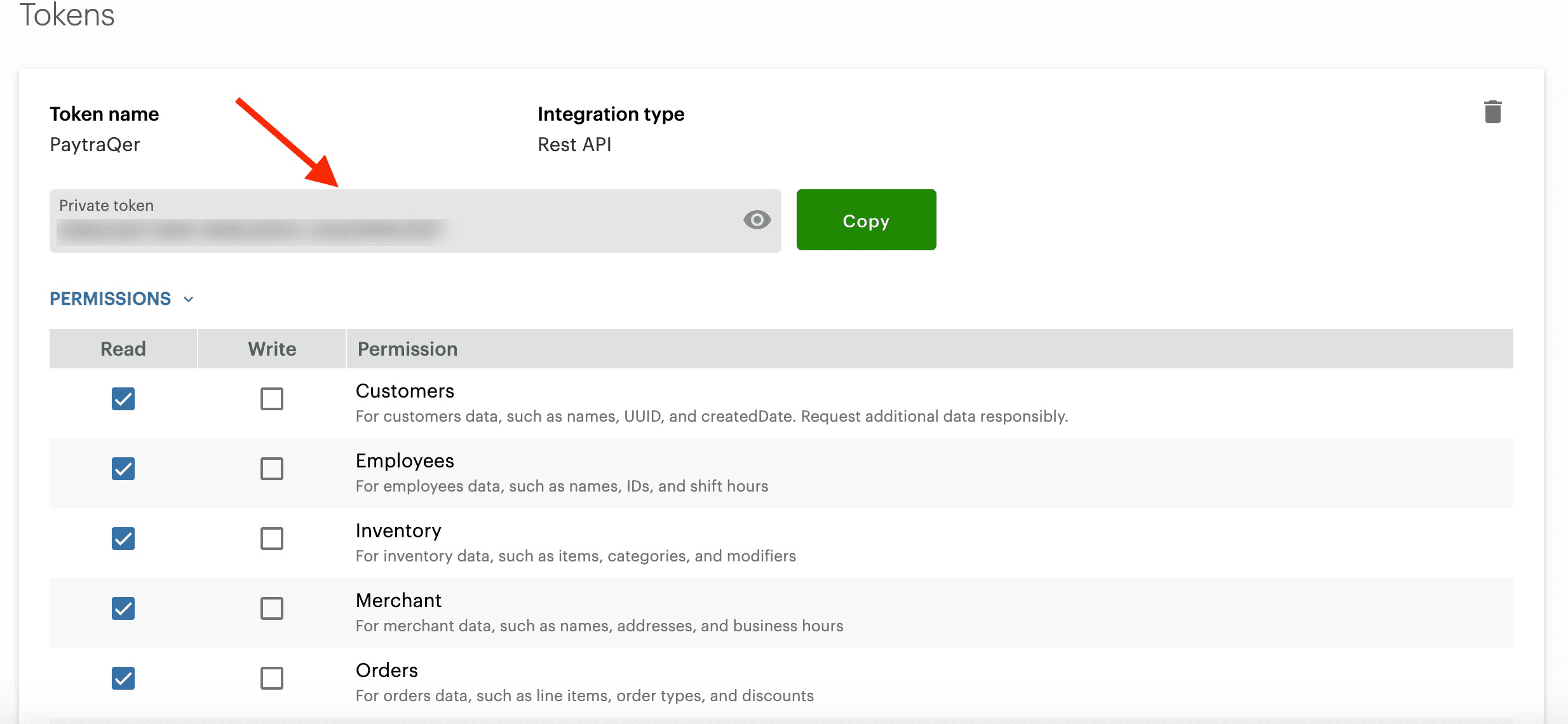Screen dimensions: 1568x724
Task: Delete the PaytraQer token
Action: pyautogui.click(x=1493, y=111)
